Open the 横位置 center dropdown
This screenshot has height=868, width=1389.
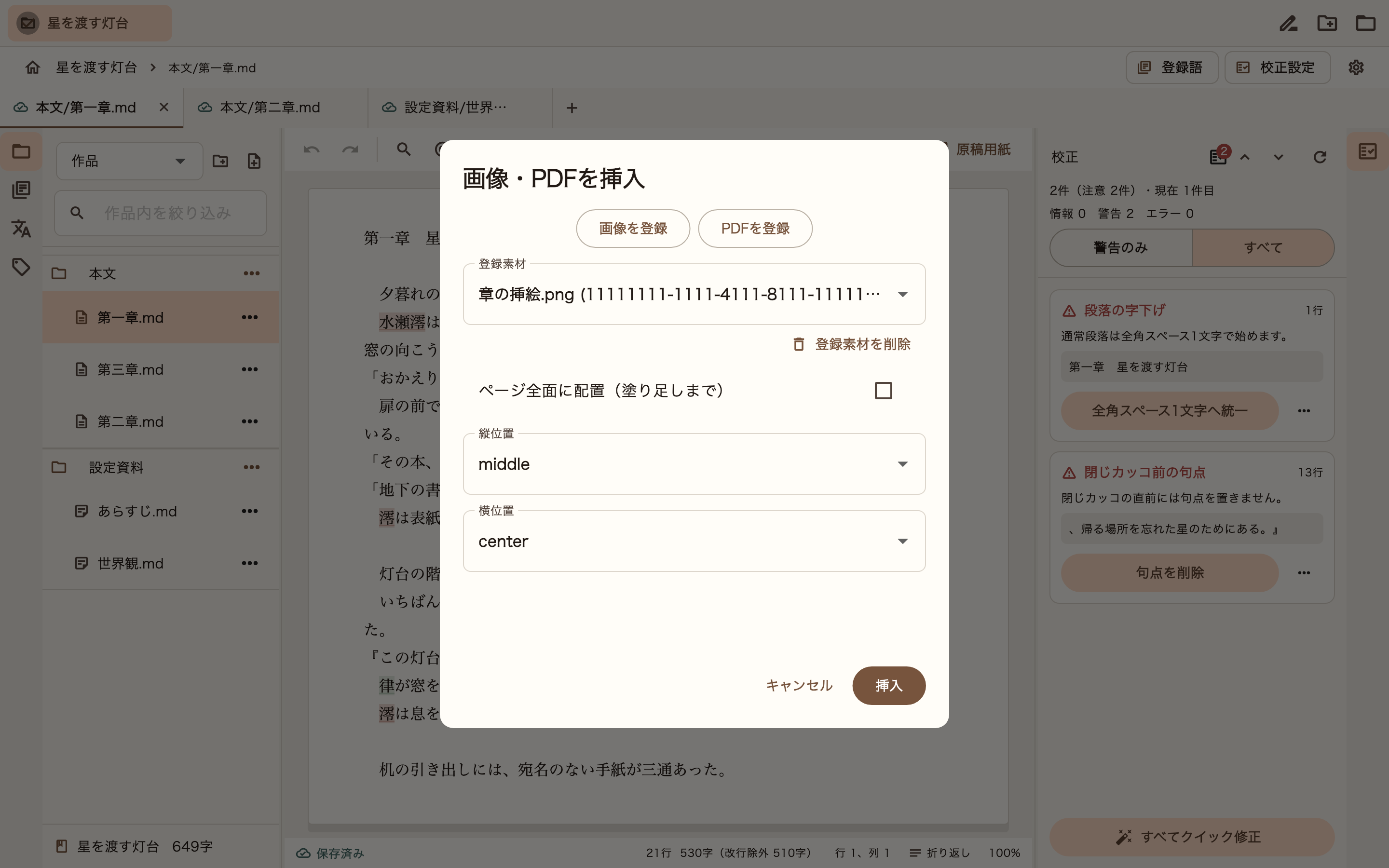(694, 542)
